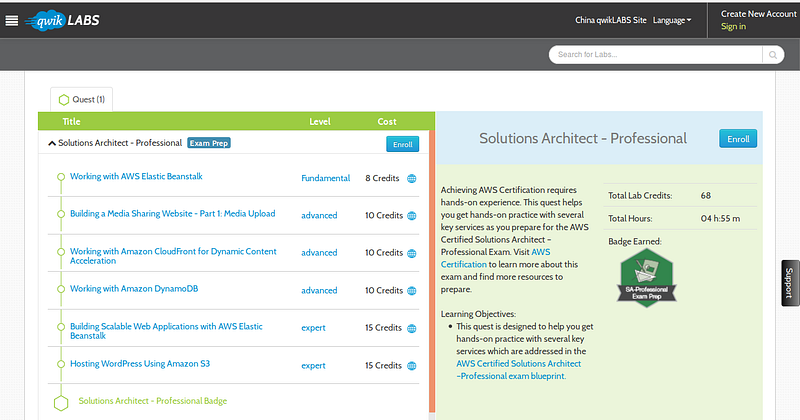Open the Support side tab
Image resolution: width=800 pixels, height=420 pixels.
pyautogui.click(x=790, y=283)
